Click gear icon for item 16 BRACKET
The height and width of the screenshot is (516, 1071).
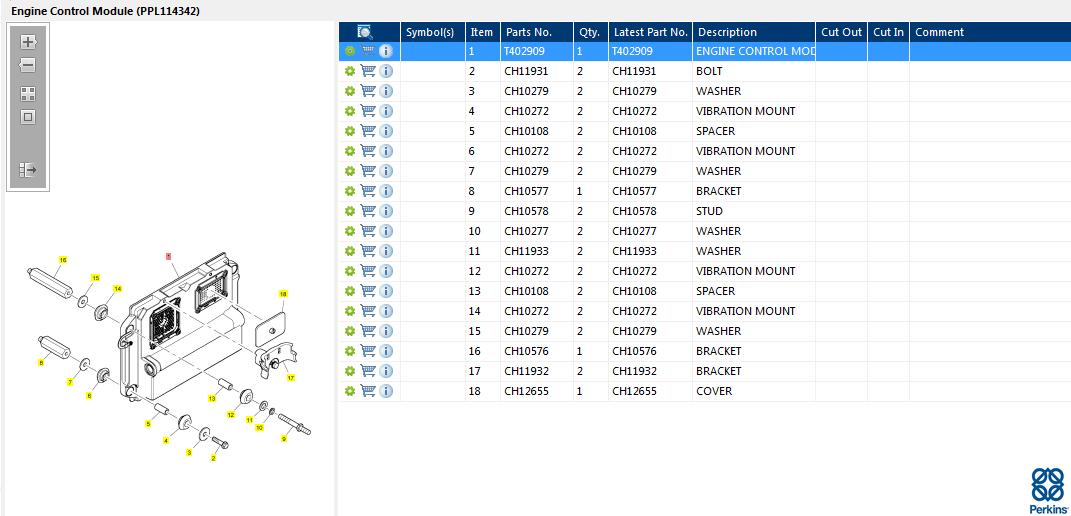(350, 351)
